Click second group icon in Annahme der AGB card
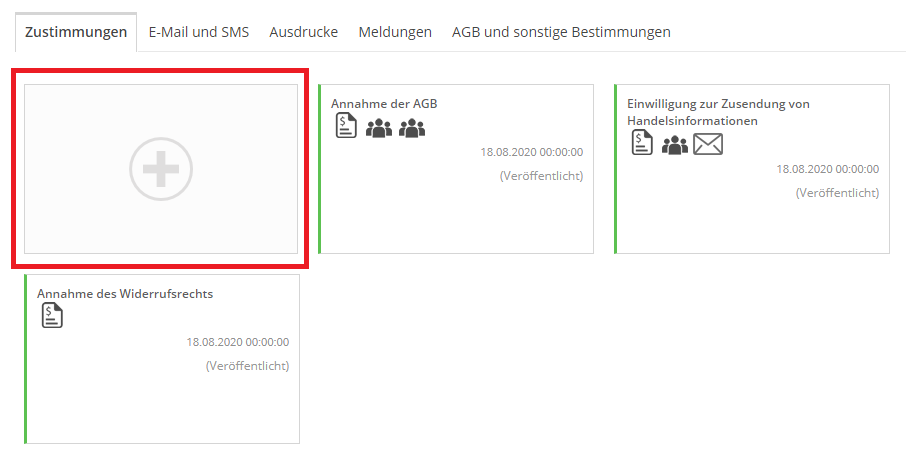 (x=412, y=128)
